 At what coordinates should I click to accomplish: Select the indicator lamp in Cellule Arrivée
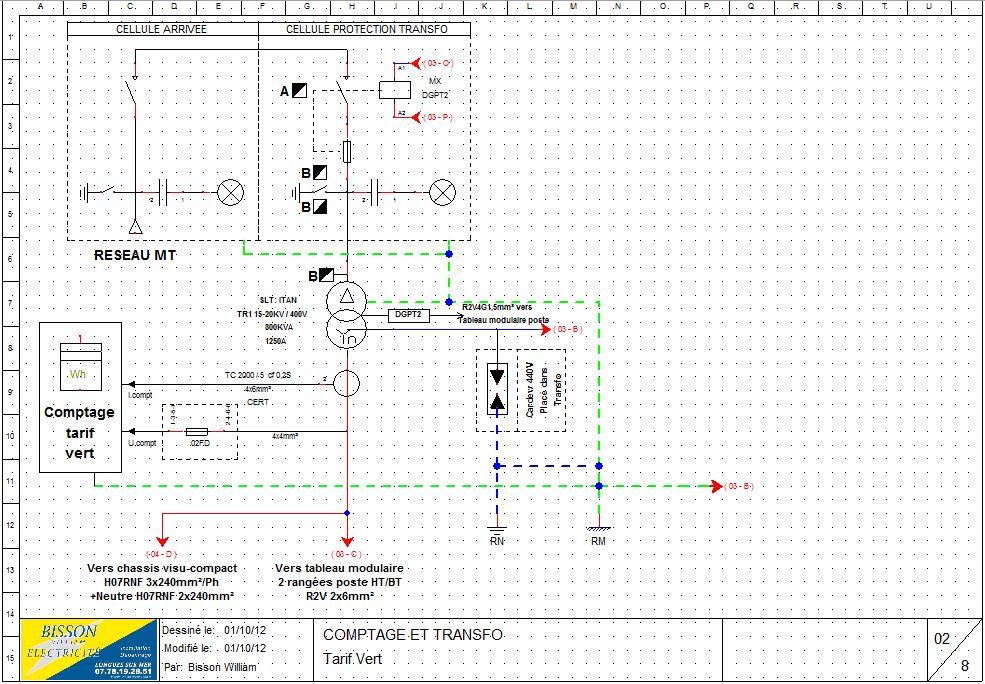pos(231,191)
